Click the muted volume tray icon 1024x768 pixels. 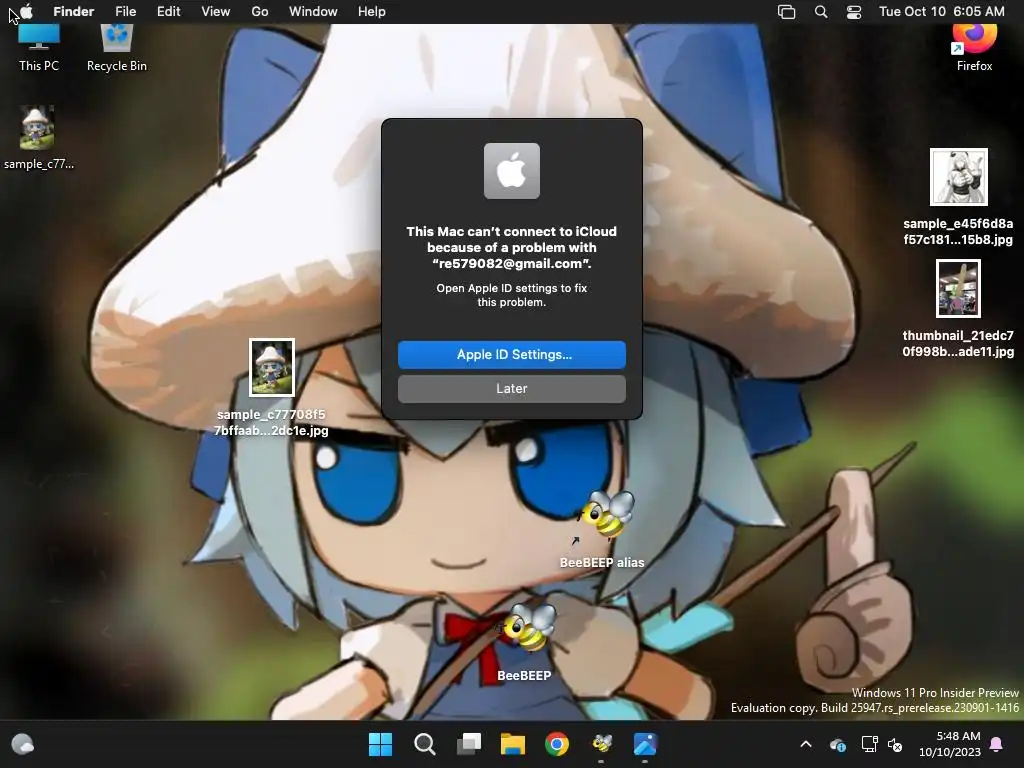coord(895,744)
